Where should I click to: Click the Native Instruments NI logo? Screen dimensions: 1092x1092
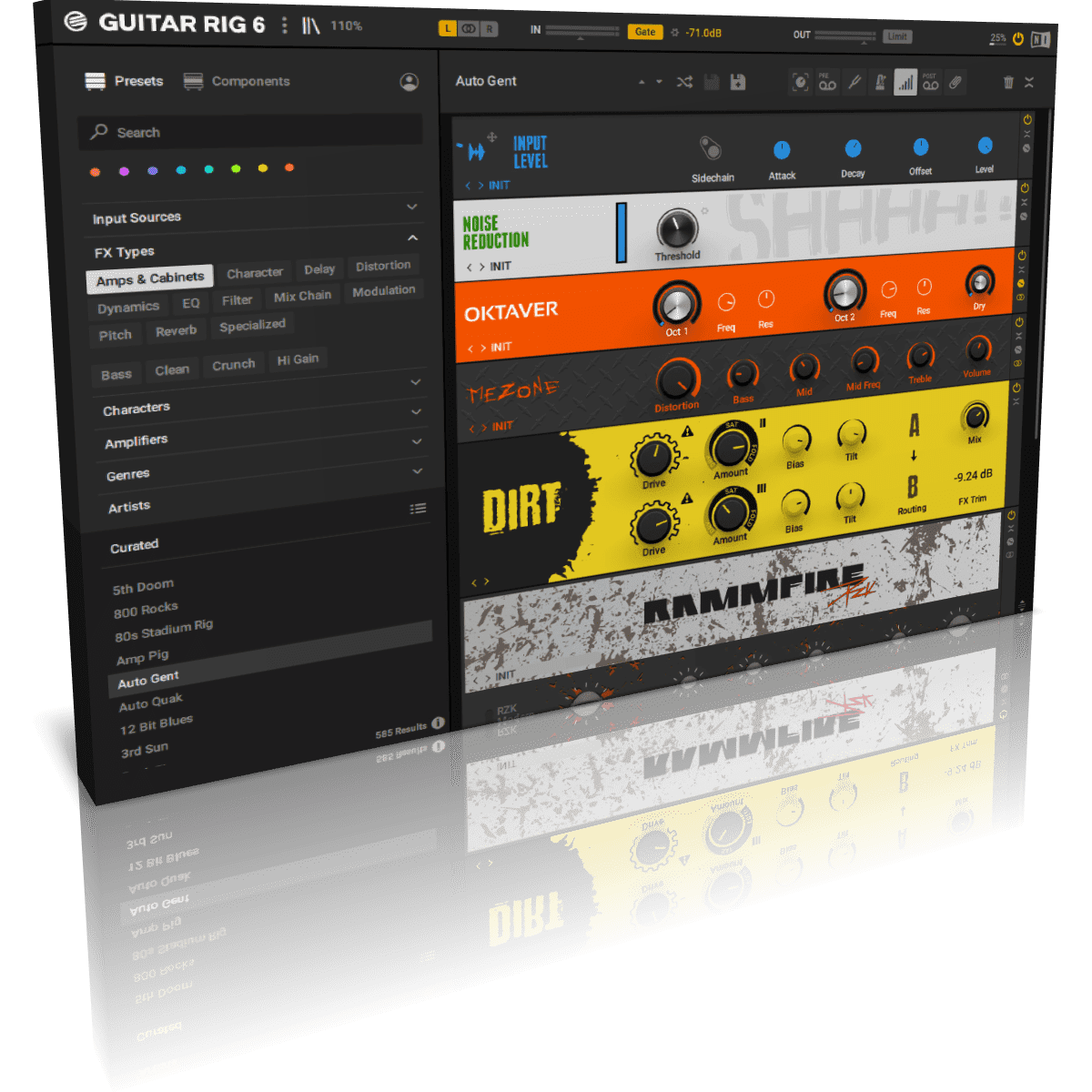click(1040, 40)
